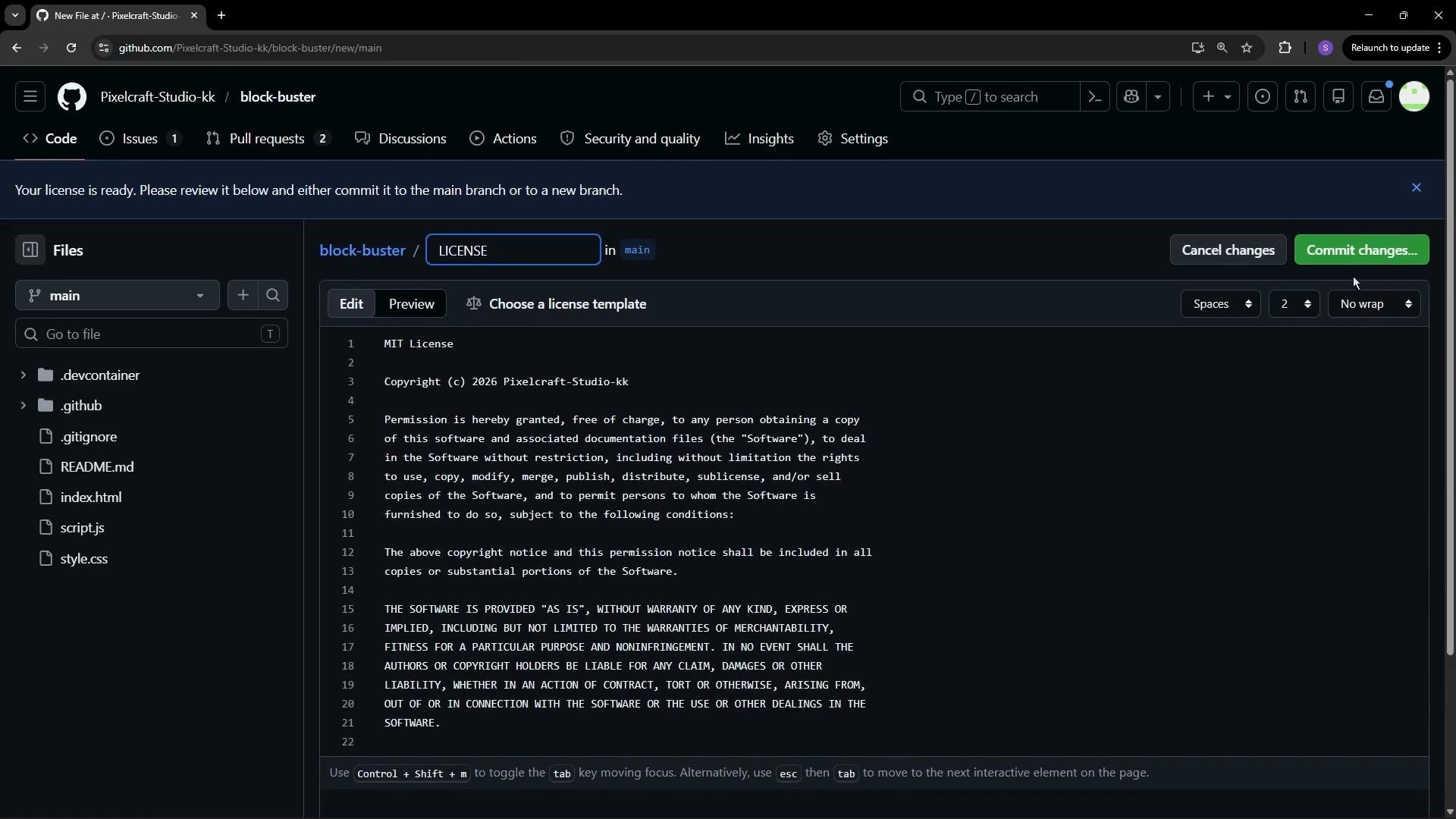
Task: Open repository Settings tab
Action: pos(853,139)
